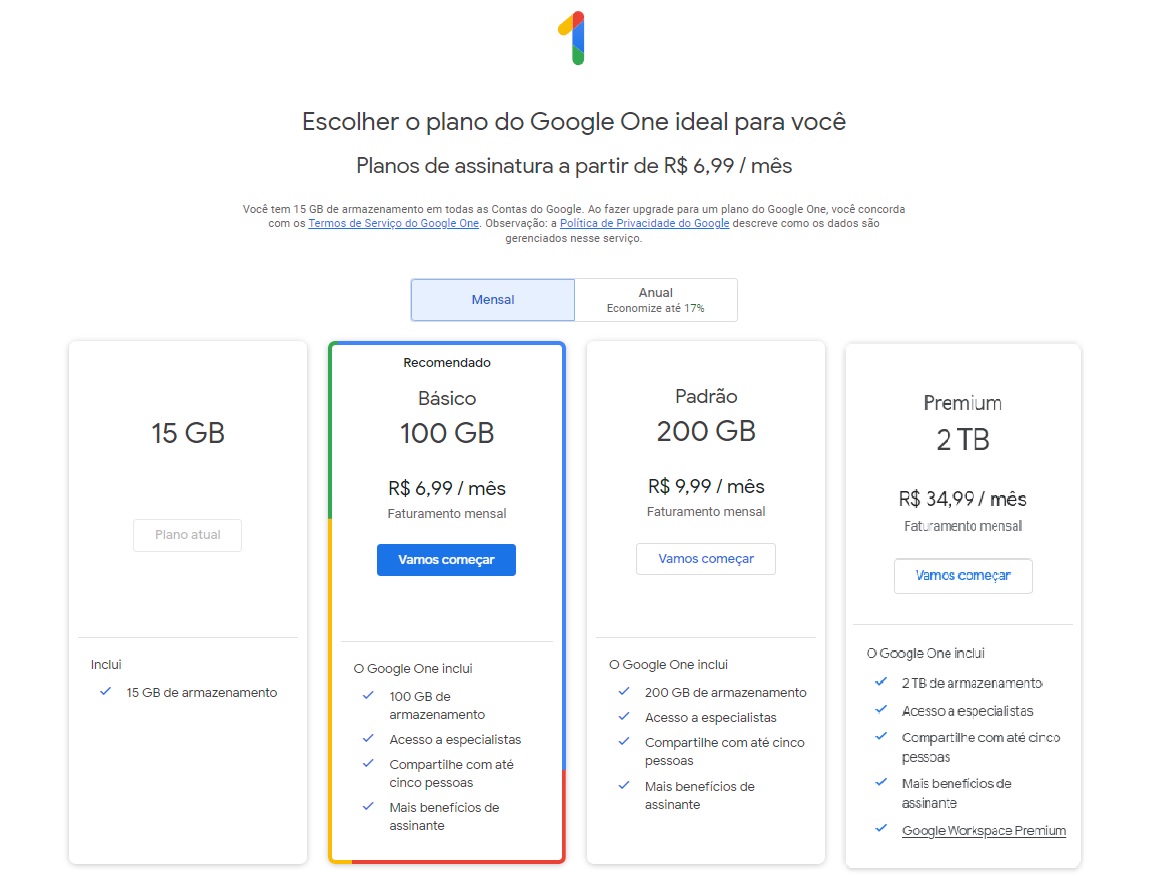Open Política de Privacidade do Google link
Viewport: 1174px width, 894px height.
pyautogui.click(x=645, y=223)
